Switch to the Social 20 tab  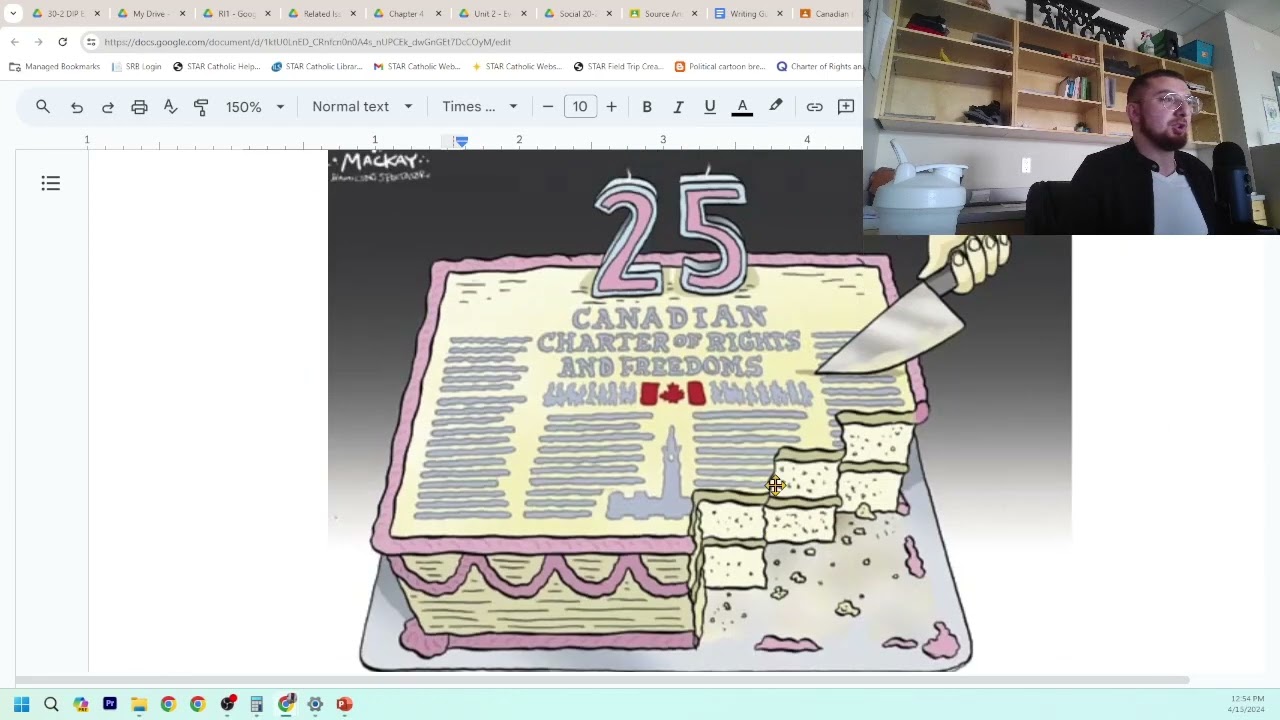tap(576, 14)
